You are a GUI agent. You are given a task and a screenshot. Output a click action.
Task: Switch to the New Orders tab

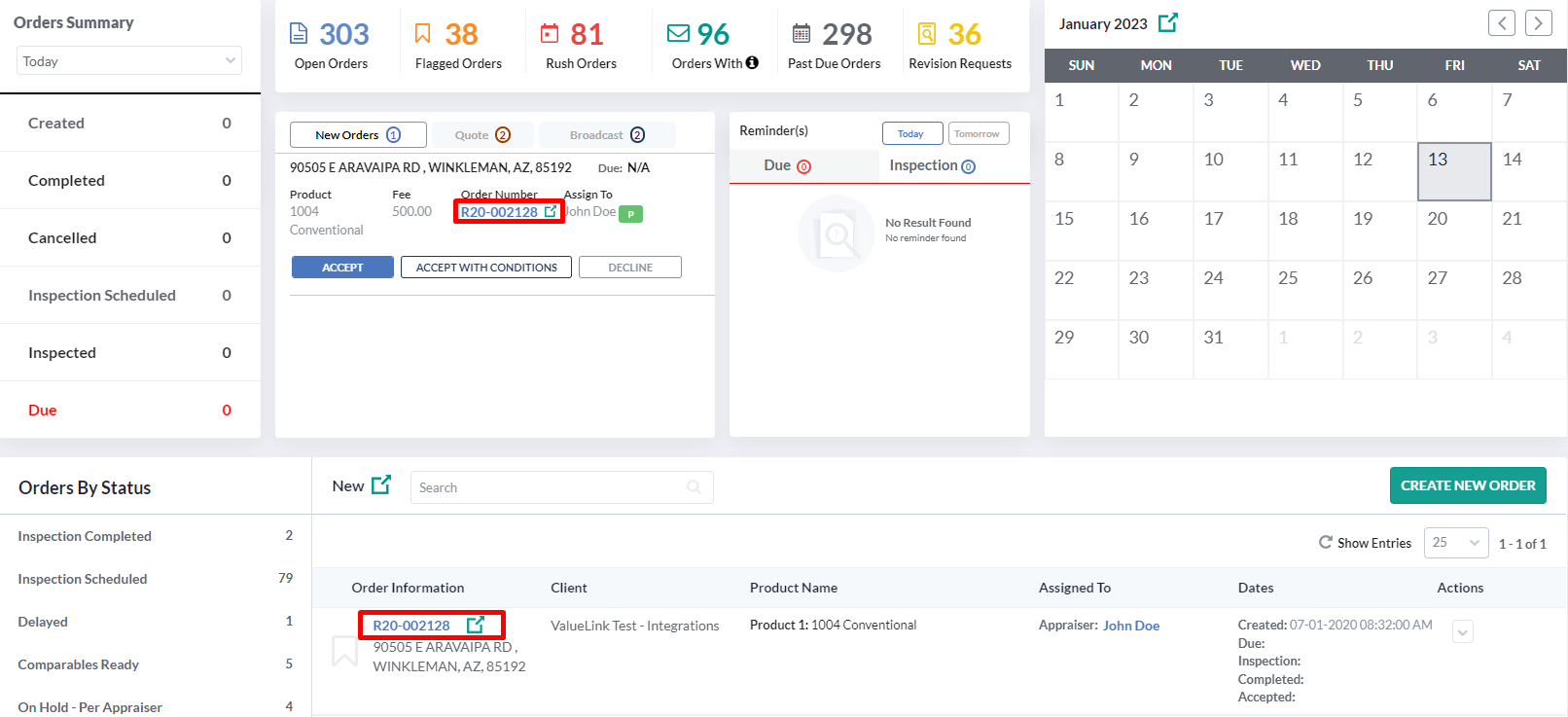tap(358, 135)
